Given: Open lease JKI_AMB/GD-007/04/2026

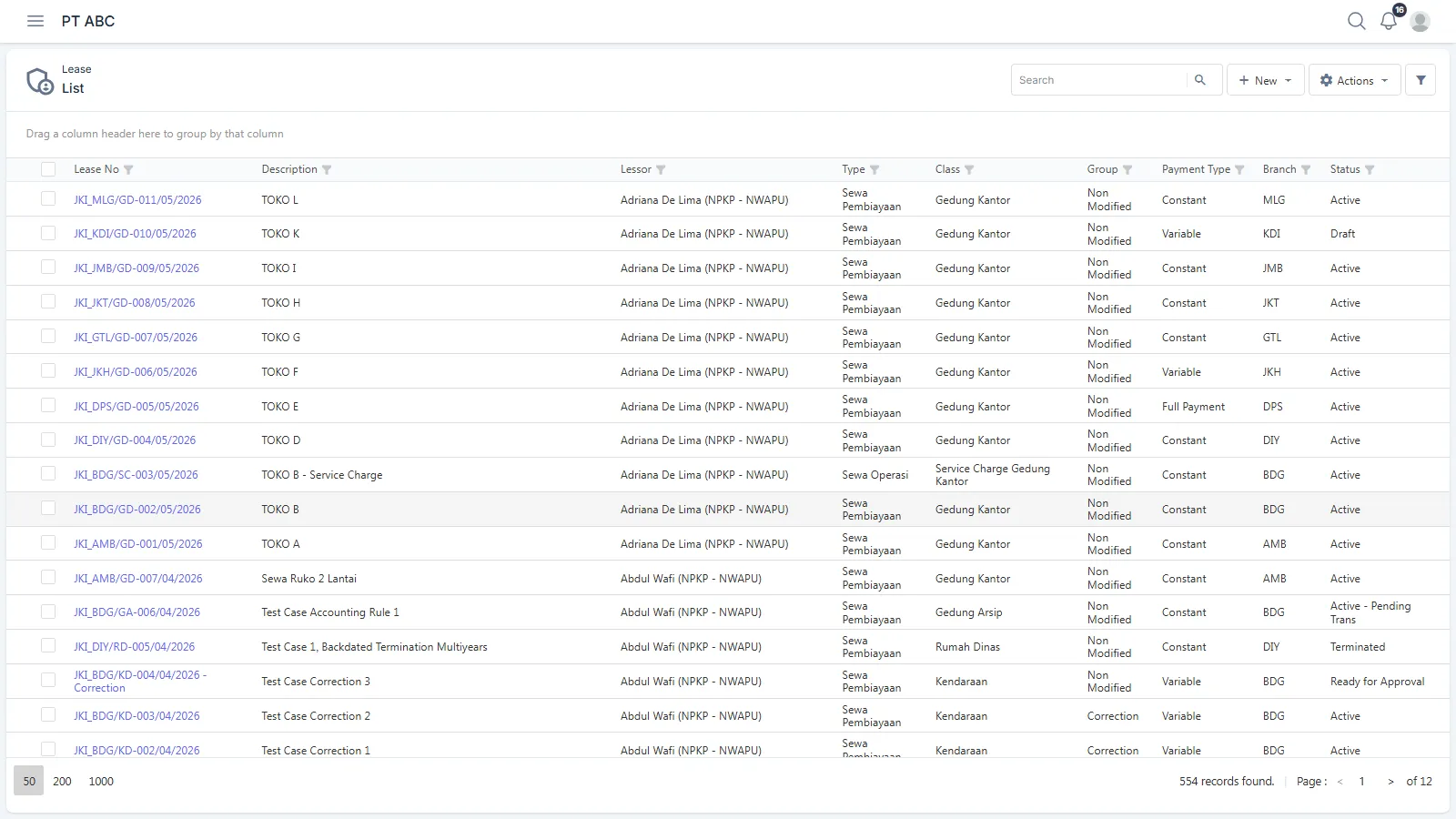Looking at the screenshot, I should (x=138, y=579).
